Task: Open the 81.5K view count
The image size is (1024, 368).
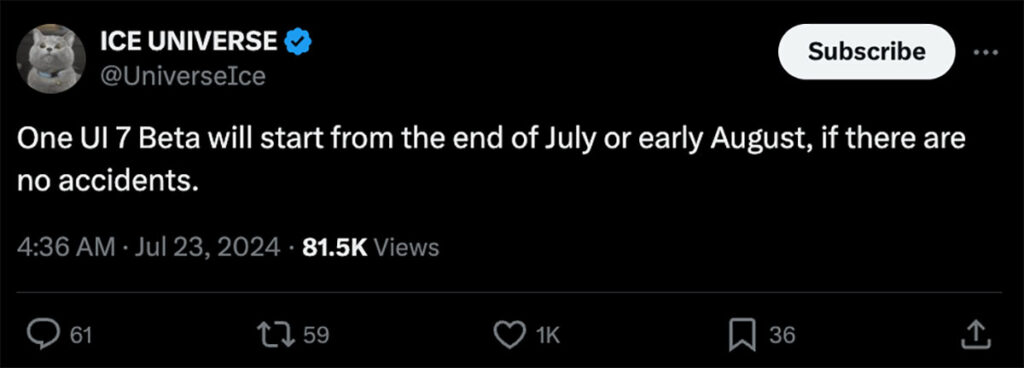Action: point(335,247)
